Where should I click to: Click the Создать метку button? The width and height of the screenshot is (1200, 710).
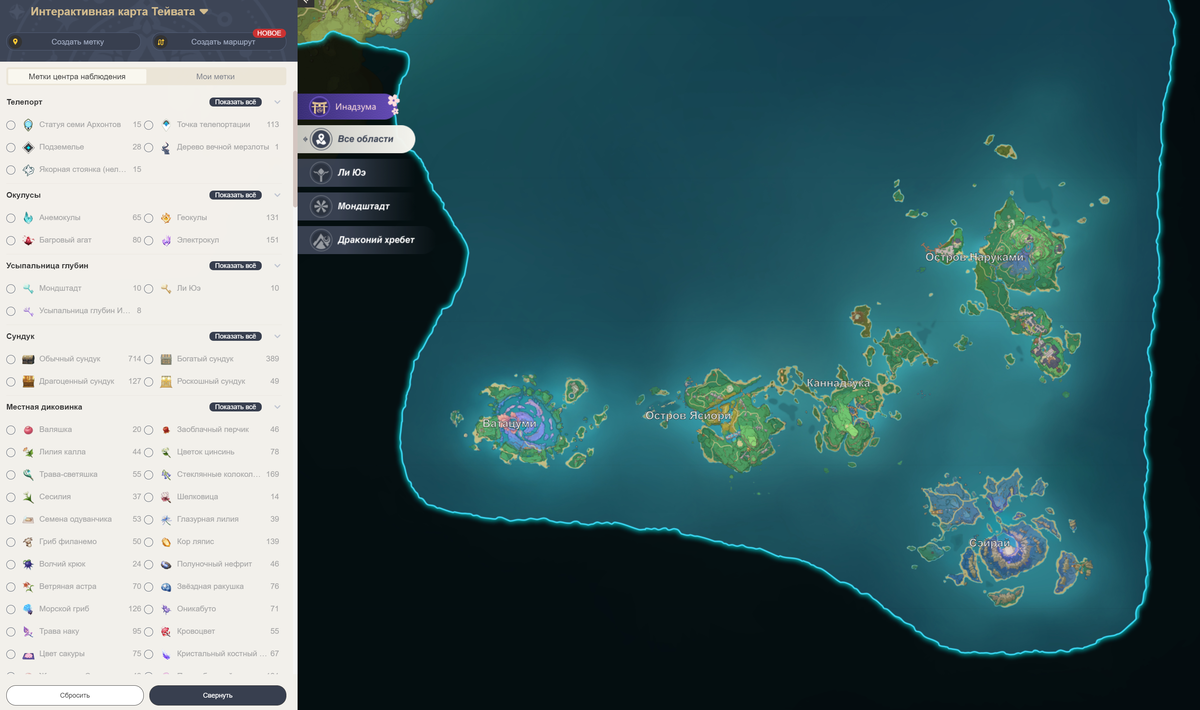pyautogui.click(x=75, y=42)
